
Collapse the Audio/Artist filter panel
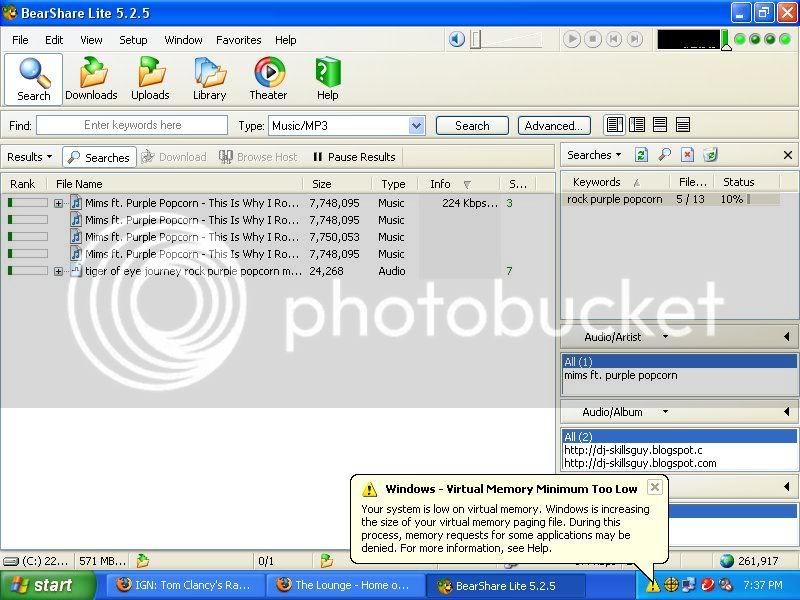[x=787, y=337]
